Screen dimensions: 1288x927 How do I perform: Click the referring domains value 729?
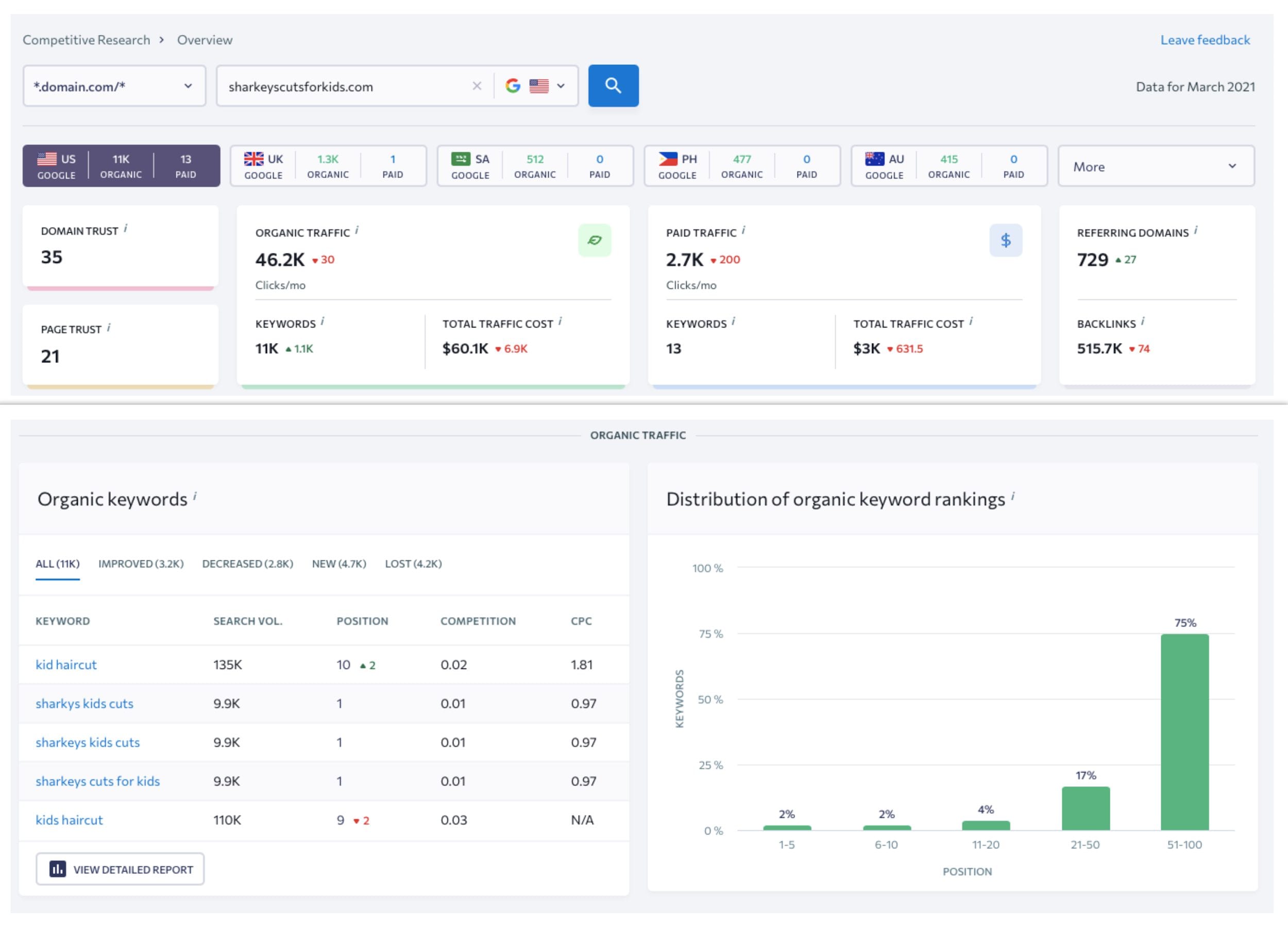1093,260
